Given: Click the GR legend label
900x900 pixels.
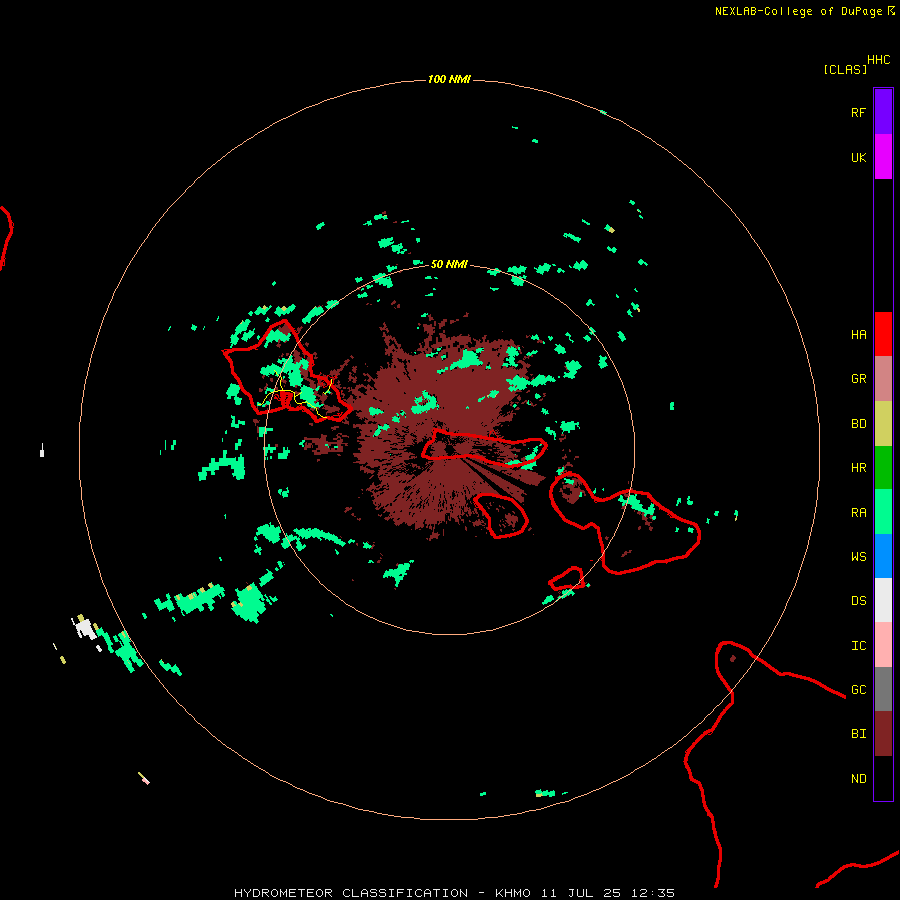Looking at the screenshot, I should click(858, 379).
